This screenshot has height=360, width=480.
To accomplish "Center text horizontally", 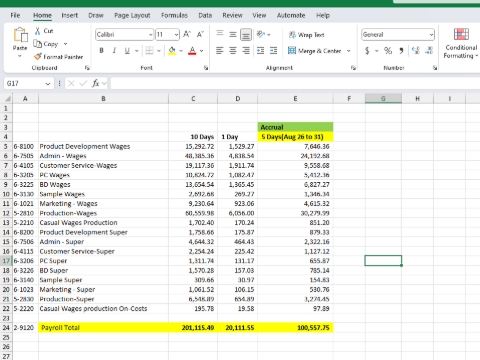I will coord(233,51).
